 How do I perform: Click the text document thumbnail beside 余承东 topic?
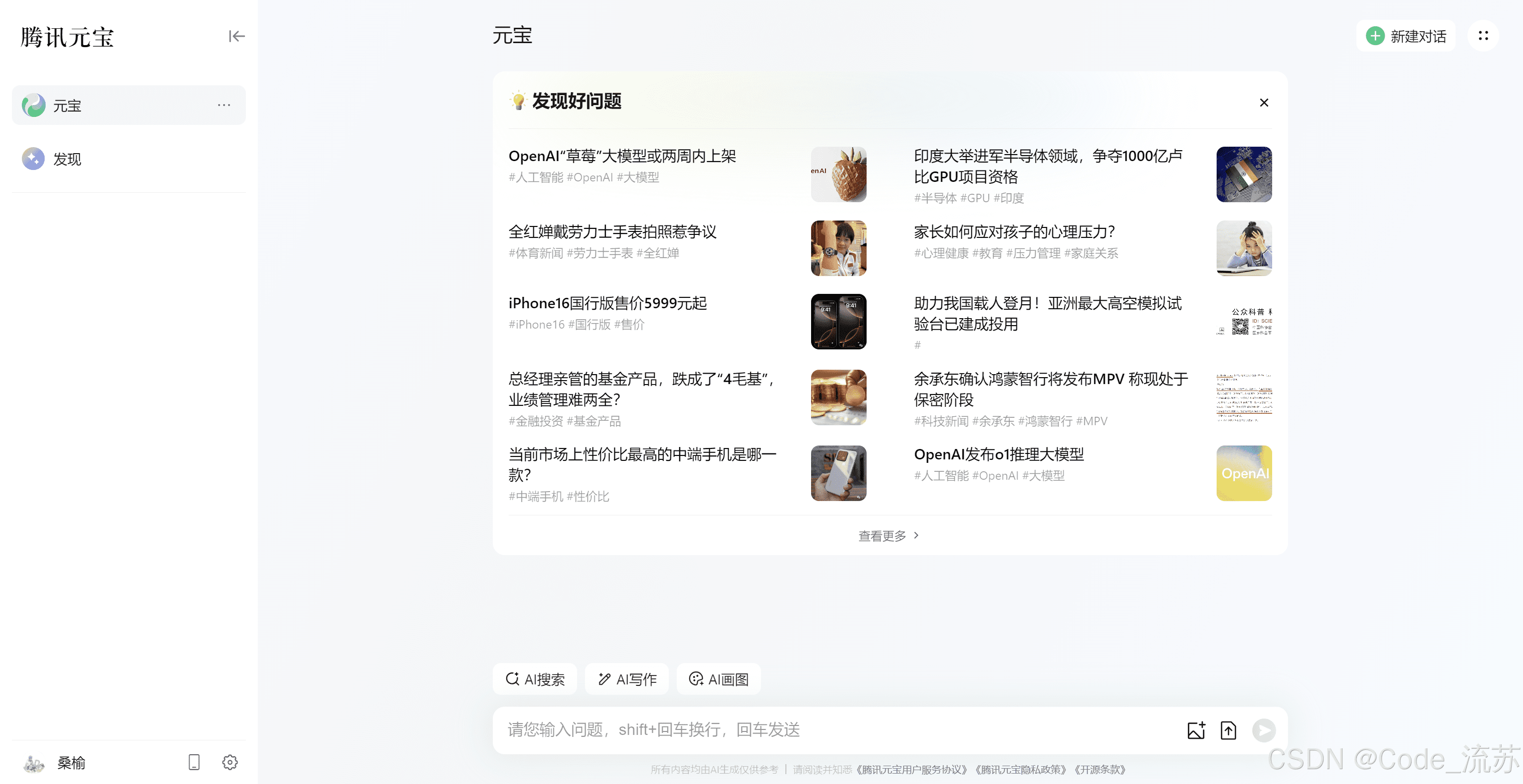point(1244,397)
